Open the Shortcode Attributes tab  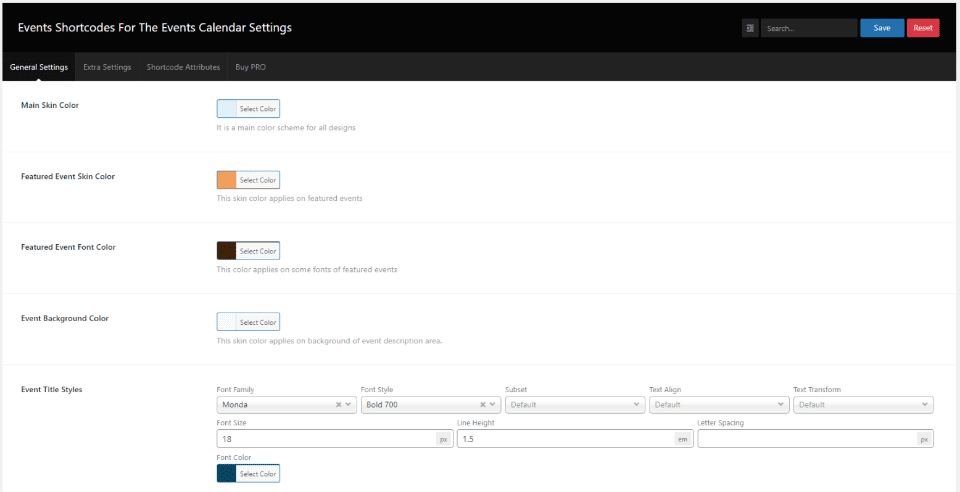(183, 67)
